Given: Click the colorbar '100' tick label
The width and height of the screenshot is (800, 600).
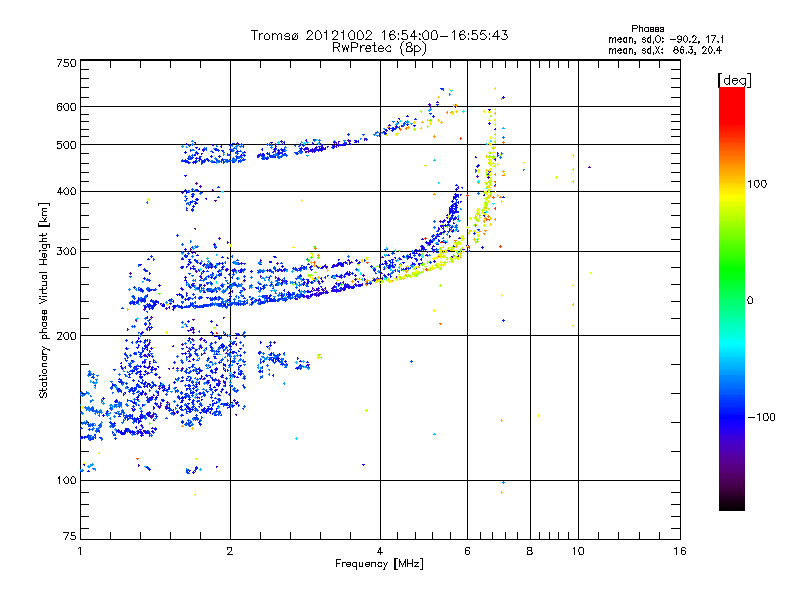Looking at the screenshot, I should point(757,184).
